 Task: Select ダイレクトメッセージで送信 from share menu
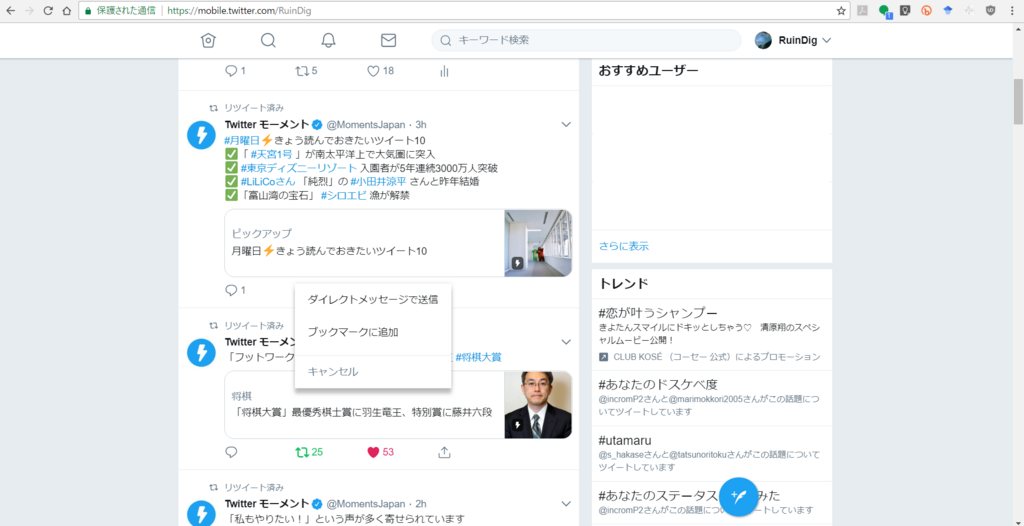pos(373,299)
